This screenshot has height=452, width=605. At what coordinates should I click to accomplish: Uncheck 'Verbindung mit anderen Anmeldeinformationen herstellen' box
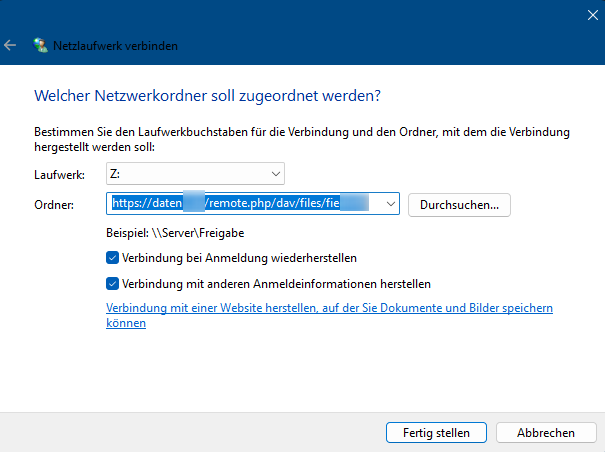(113, 283)
